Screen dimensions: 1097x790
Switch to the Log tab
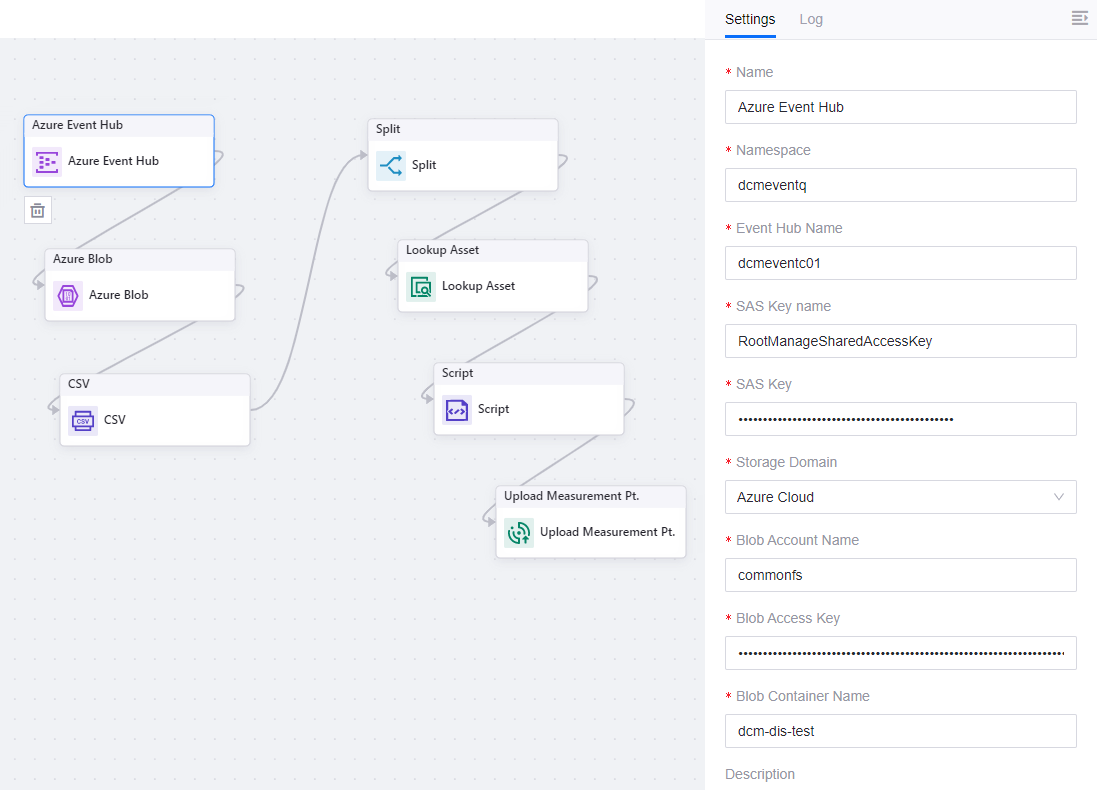[811, 19]
